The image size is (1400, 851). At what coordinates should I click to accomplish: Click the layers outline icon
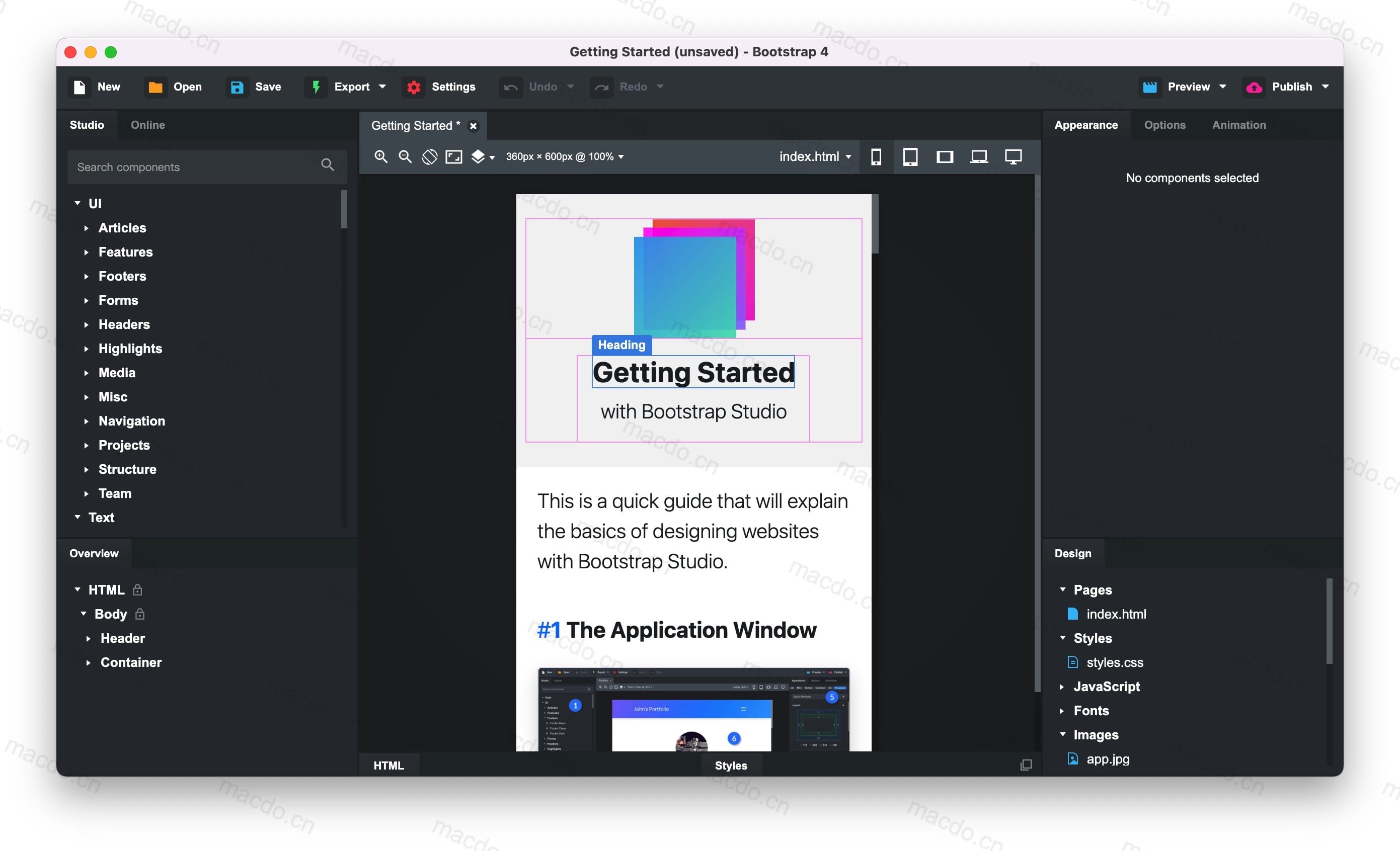(x=478, y=157)
